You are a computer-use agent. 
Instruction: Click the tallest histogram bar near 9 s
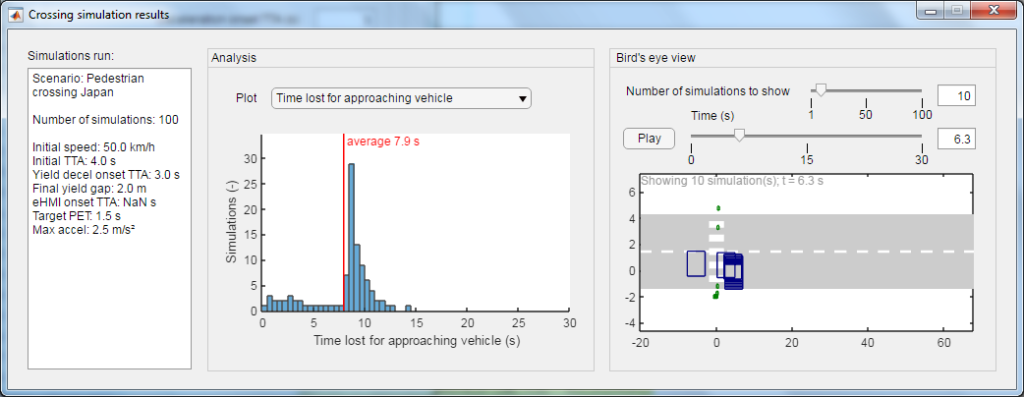[351, 238]
